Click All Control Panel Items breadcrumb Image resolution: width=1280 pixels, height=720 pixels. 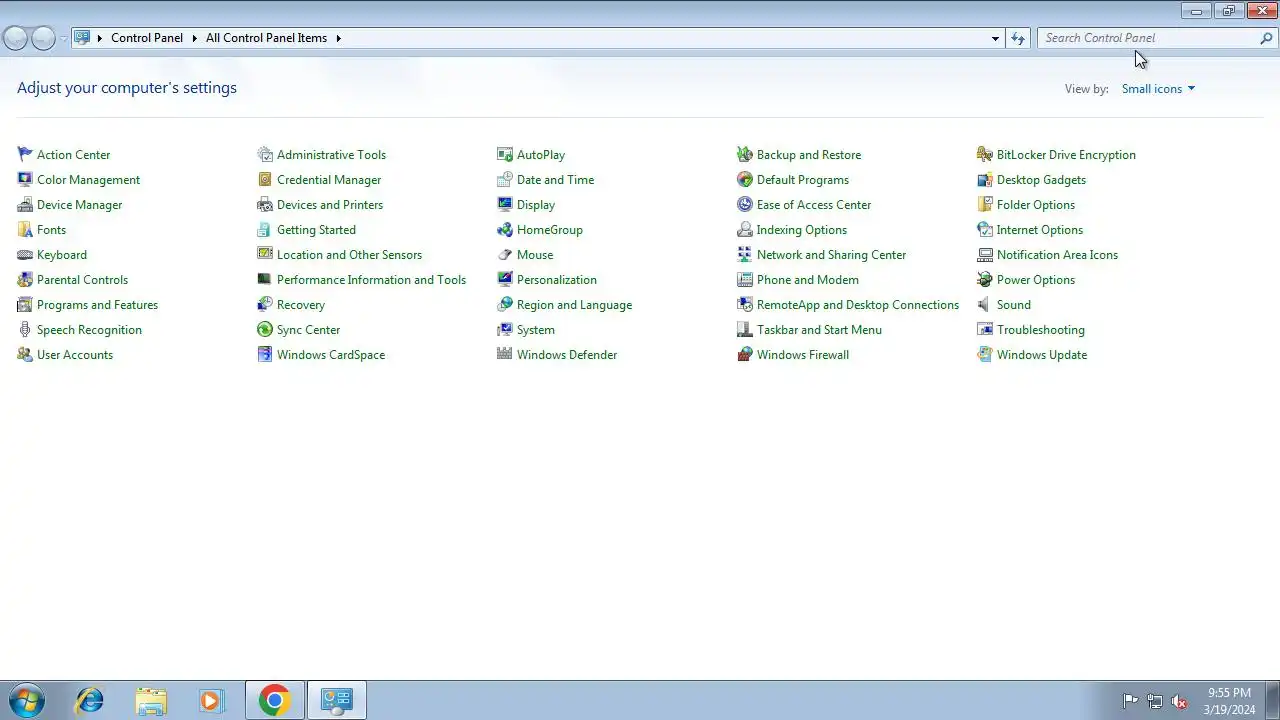coord(266,38)
